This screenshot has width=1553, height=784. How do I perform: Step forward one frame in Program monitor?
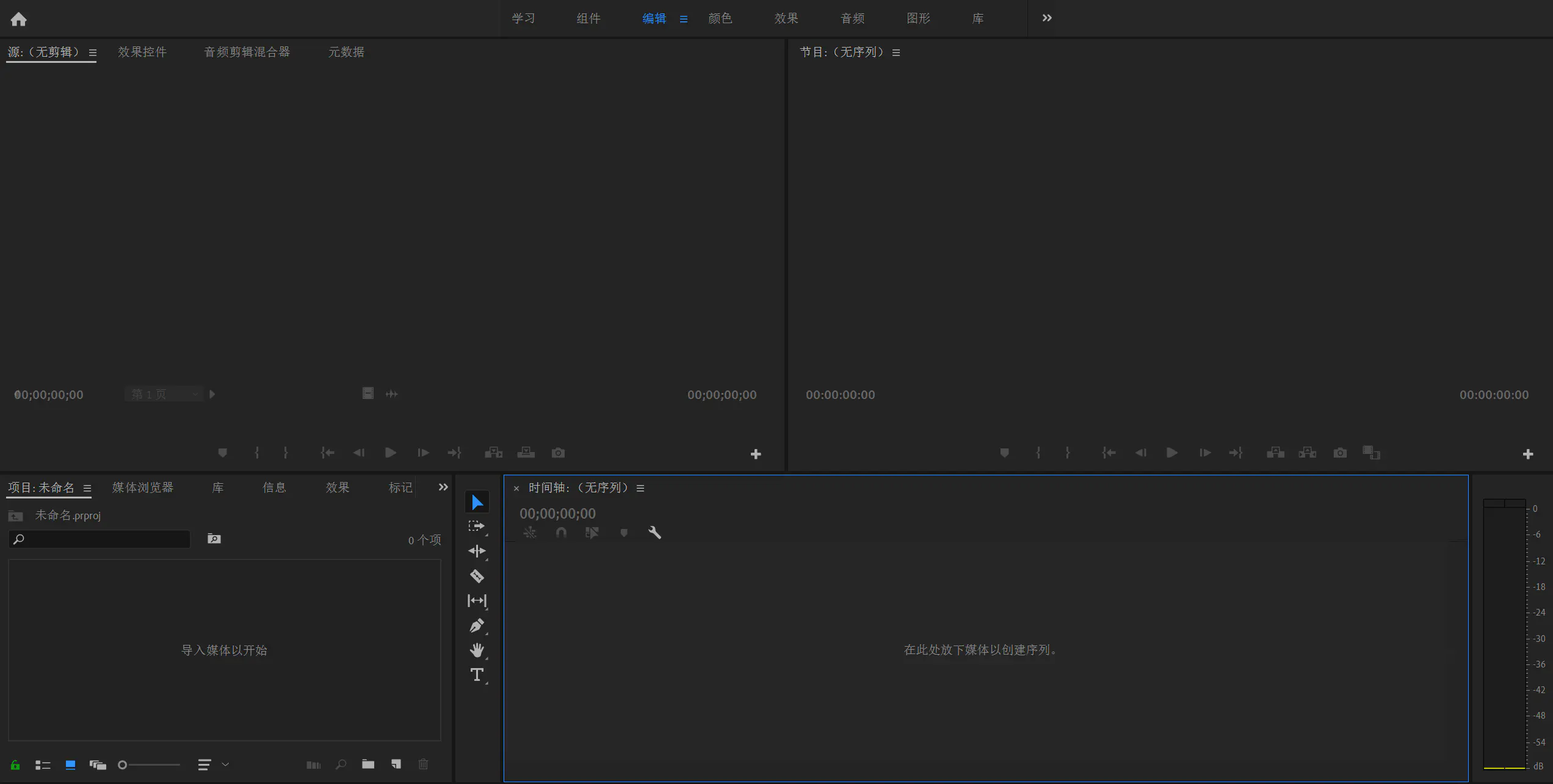(1204, 453)
